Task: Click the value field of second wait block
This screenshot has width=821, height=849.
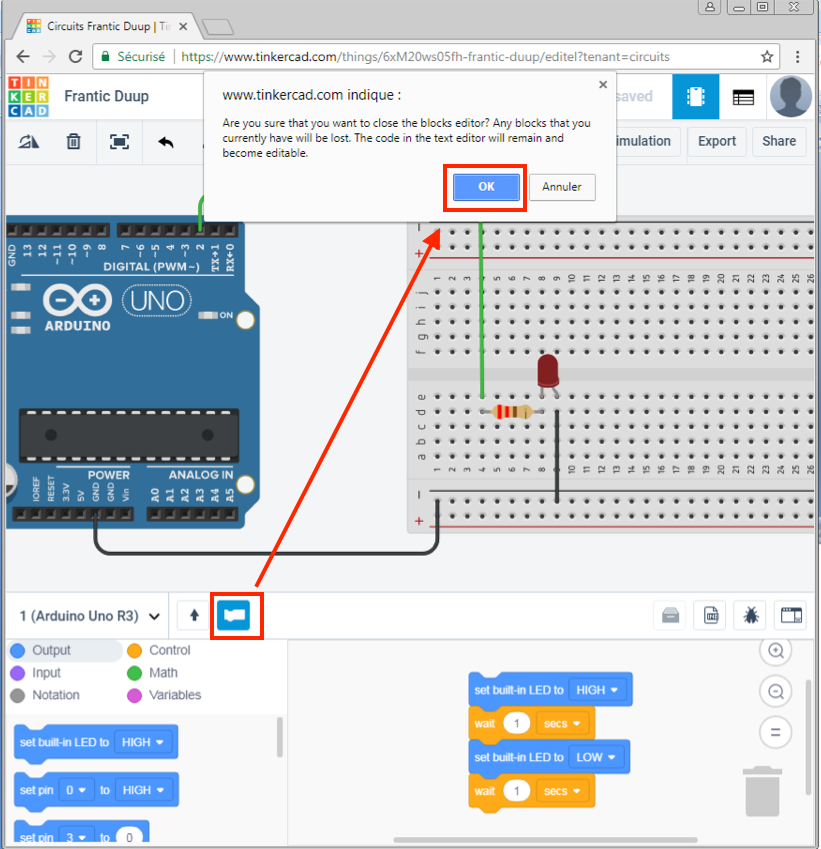Action: pyautogui.click(x=516, y=791)
